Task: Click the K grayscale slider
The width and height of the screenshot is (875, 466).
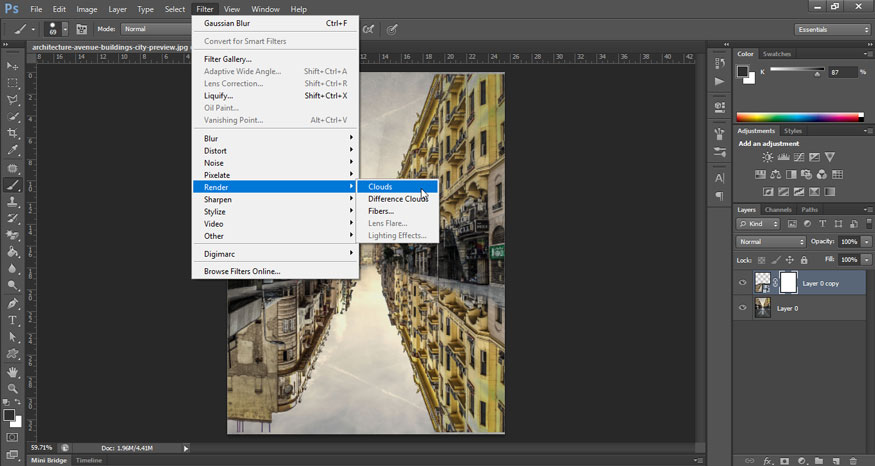Action: click(797, 70)
